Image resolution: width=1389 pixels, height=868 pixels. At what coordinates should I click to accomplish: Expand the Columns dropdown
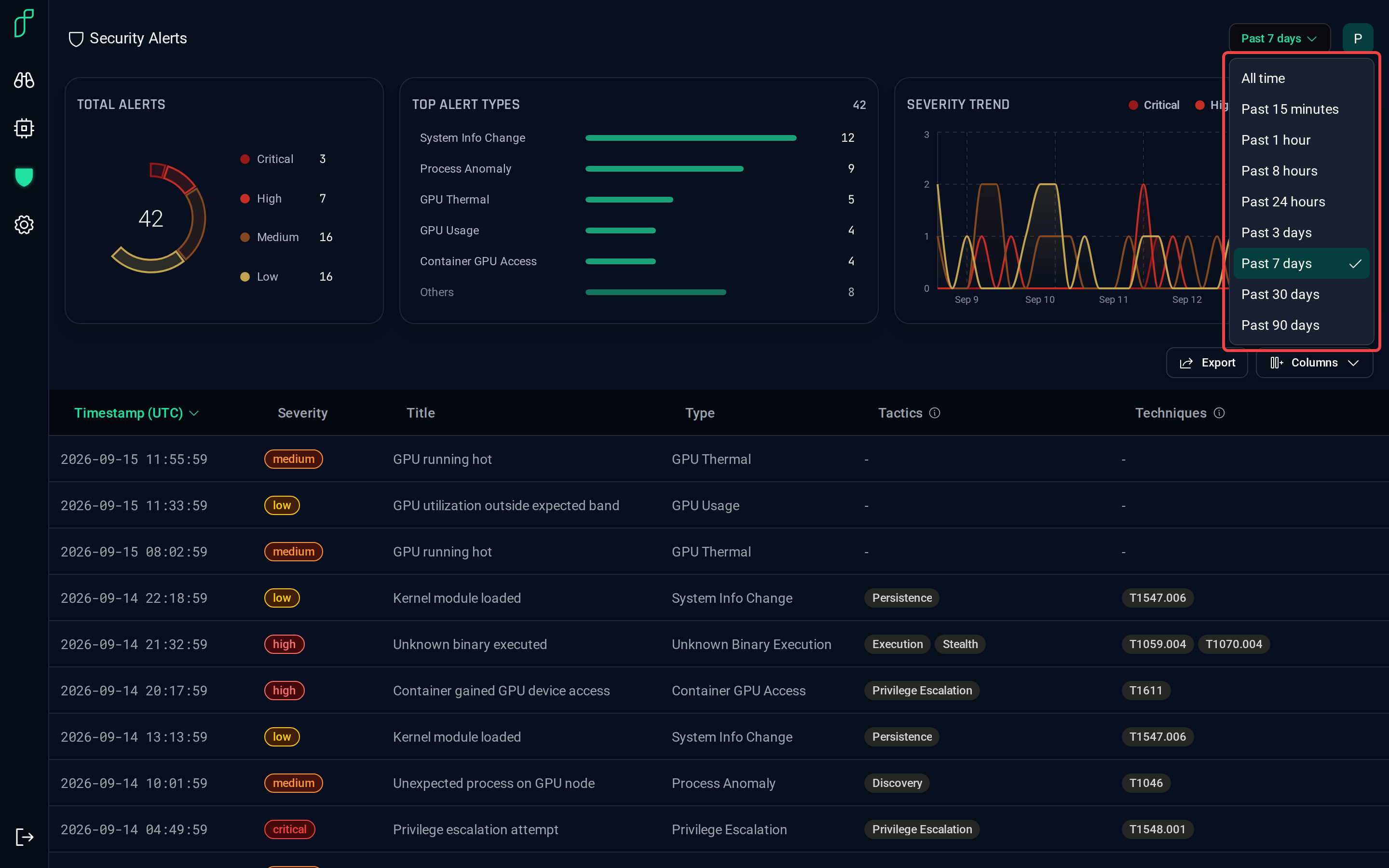tap(1314, 362)
